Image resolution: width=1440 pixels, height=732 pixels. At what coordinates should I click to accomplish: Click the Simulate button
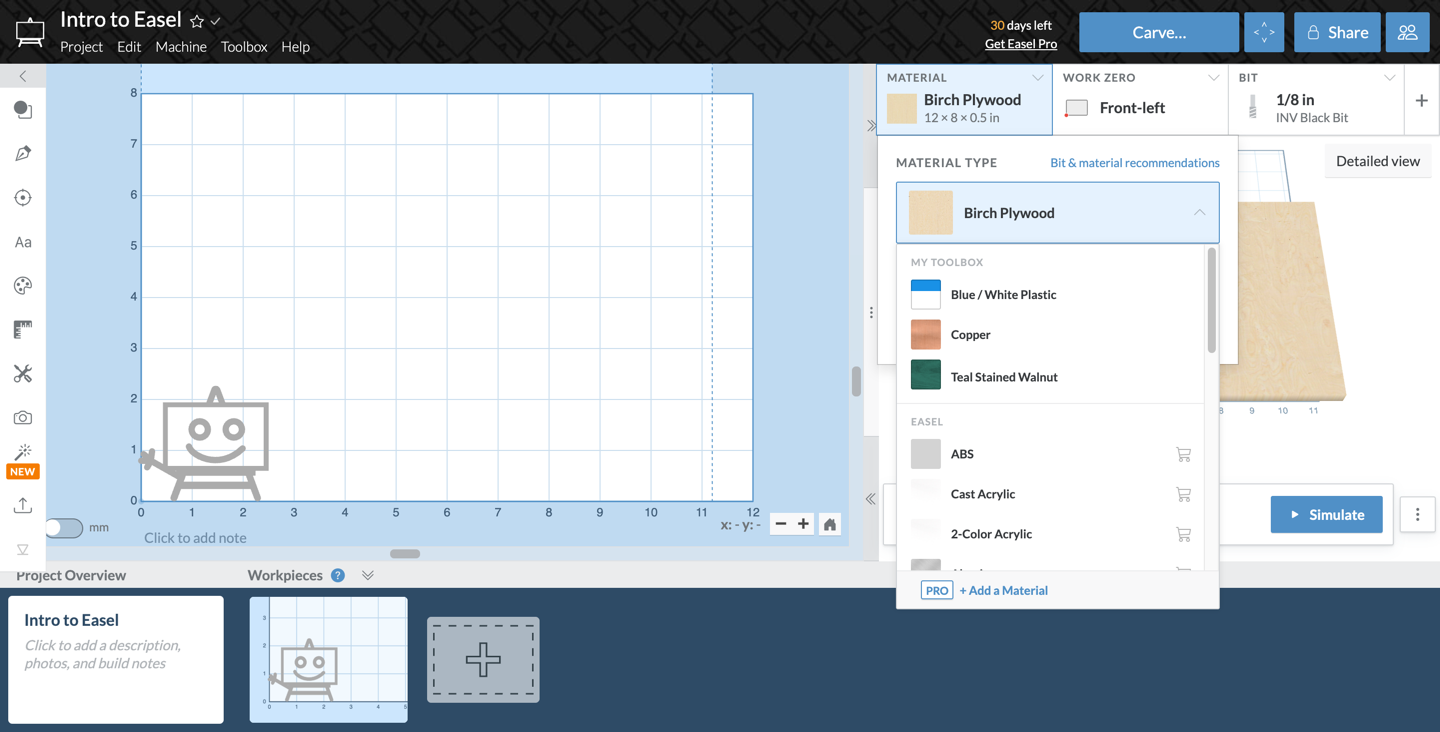[1326, 515]
